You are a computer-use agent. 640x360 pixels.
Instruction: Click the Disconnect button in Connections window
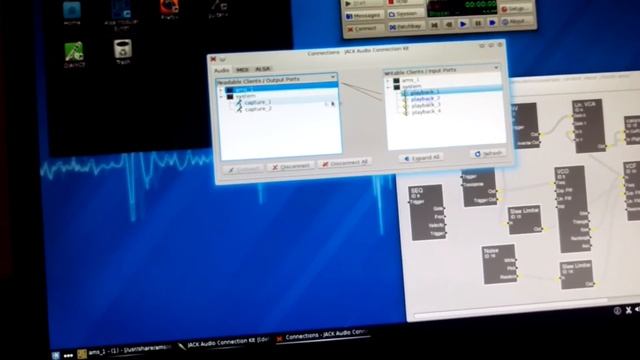(291, 166)
